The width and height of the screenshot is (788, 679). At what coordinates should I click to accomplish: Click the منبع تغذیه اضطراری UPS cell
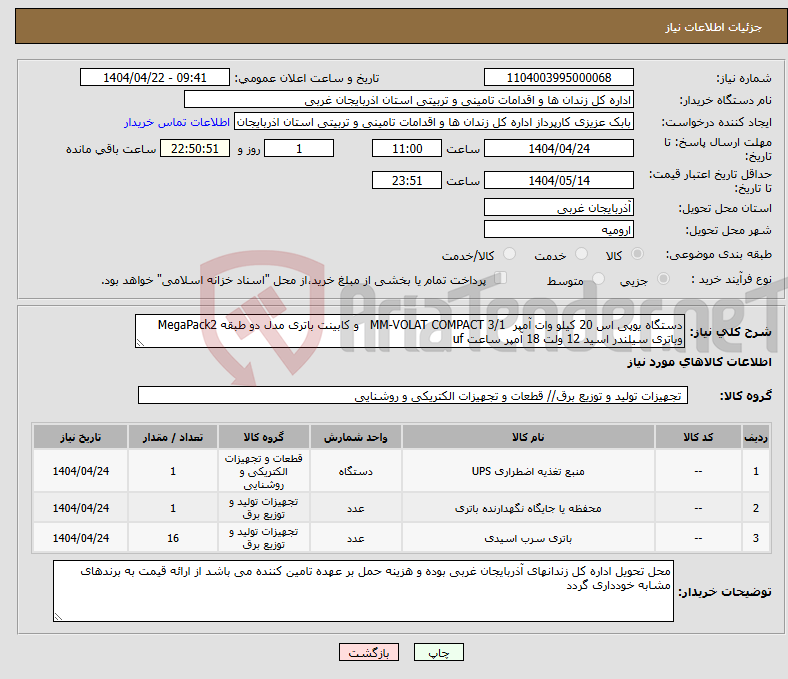click(528, 471)
